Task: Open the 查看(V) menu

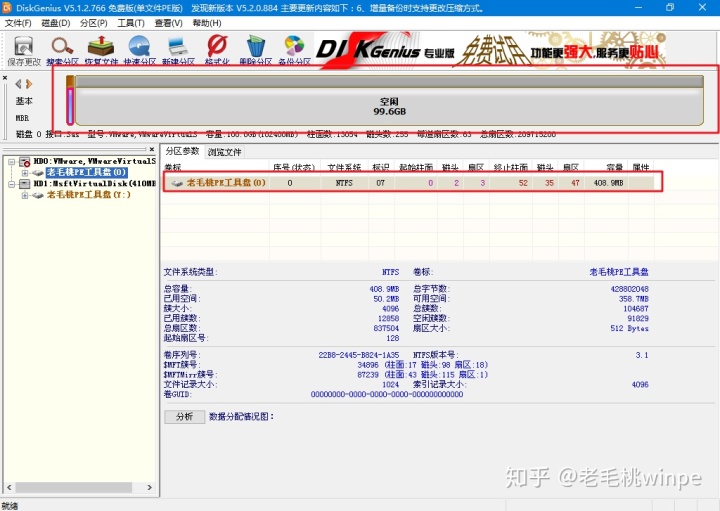Action: [x=169, y=23]
